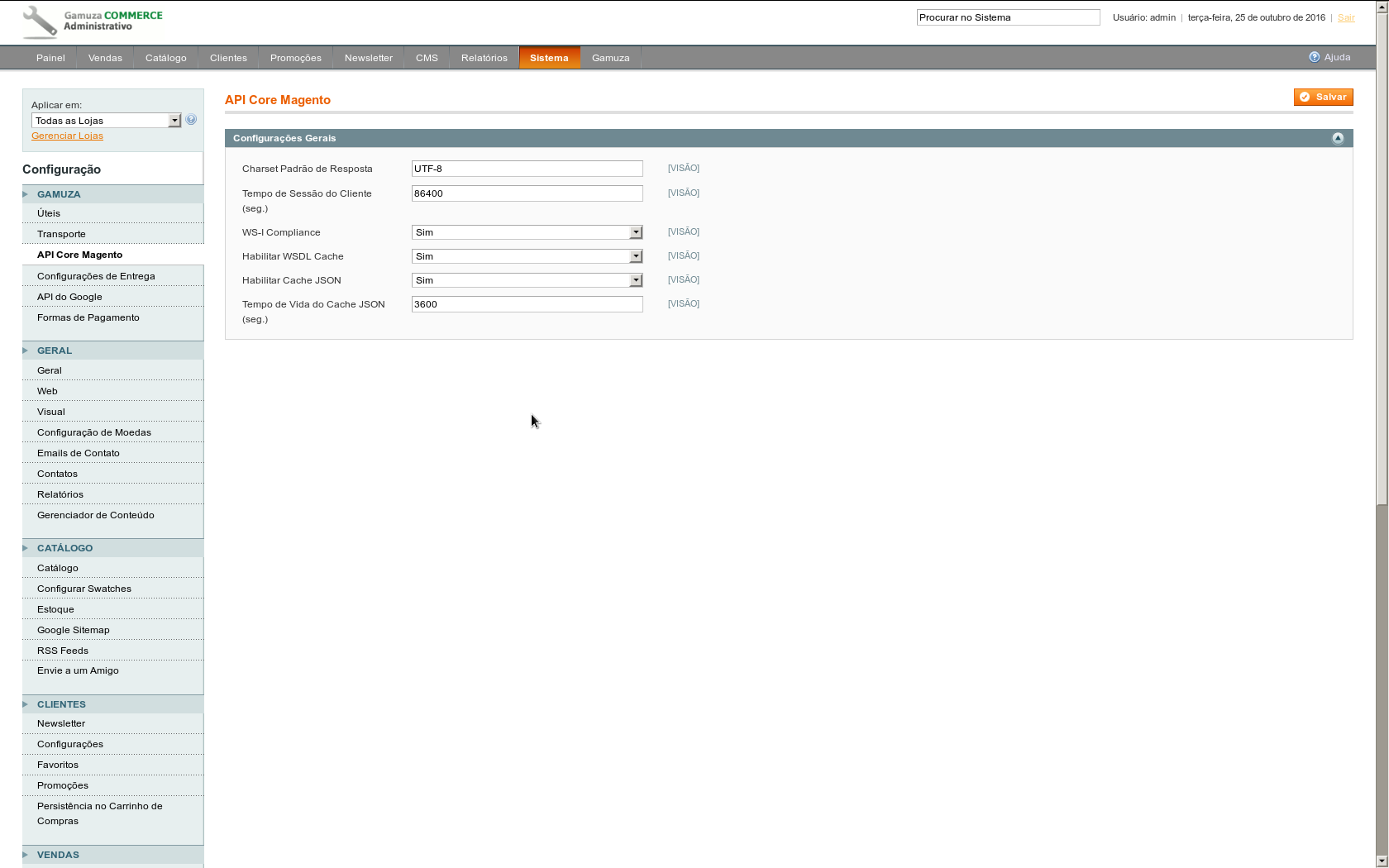The image size is (1389, 868).
Task: Switch to the Sistema tab
Action: [x=549, y=57]
